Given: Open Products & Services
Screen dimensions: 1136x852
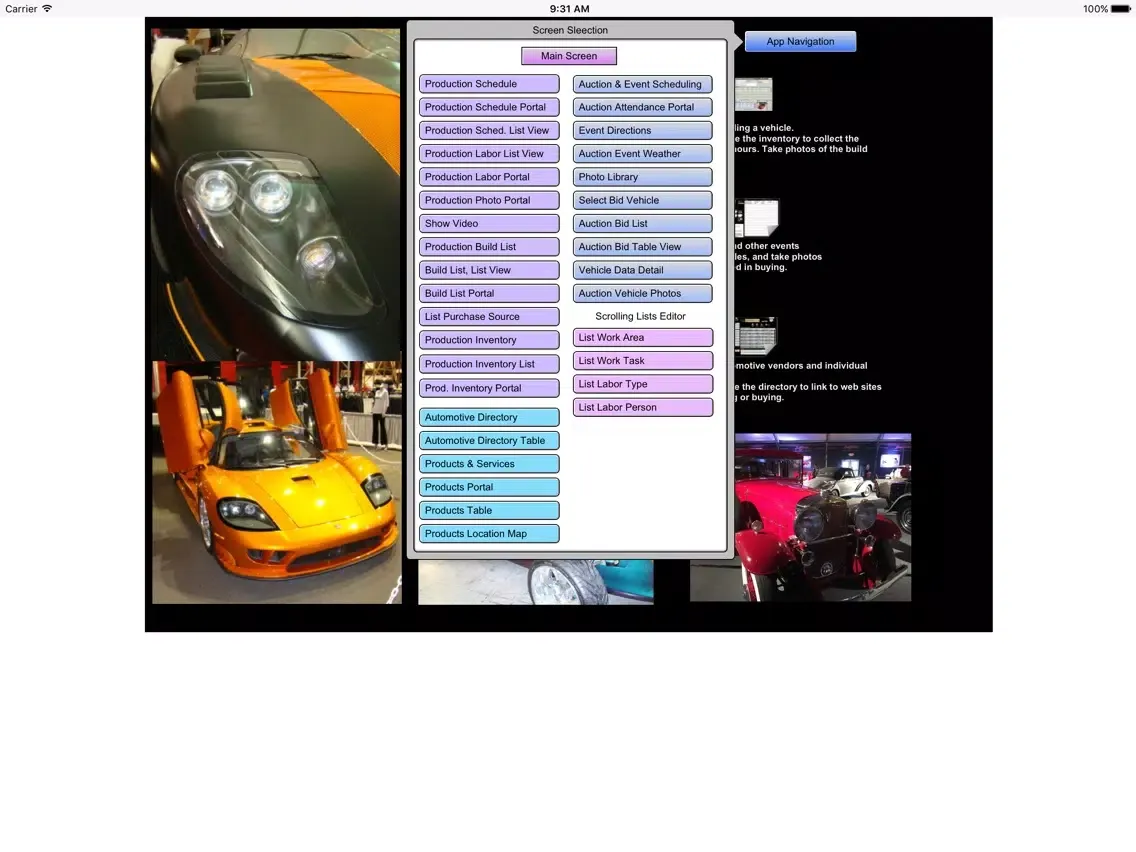Looking at the screenshot, I should [489, 464].
